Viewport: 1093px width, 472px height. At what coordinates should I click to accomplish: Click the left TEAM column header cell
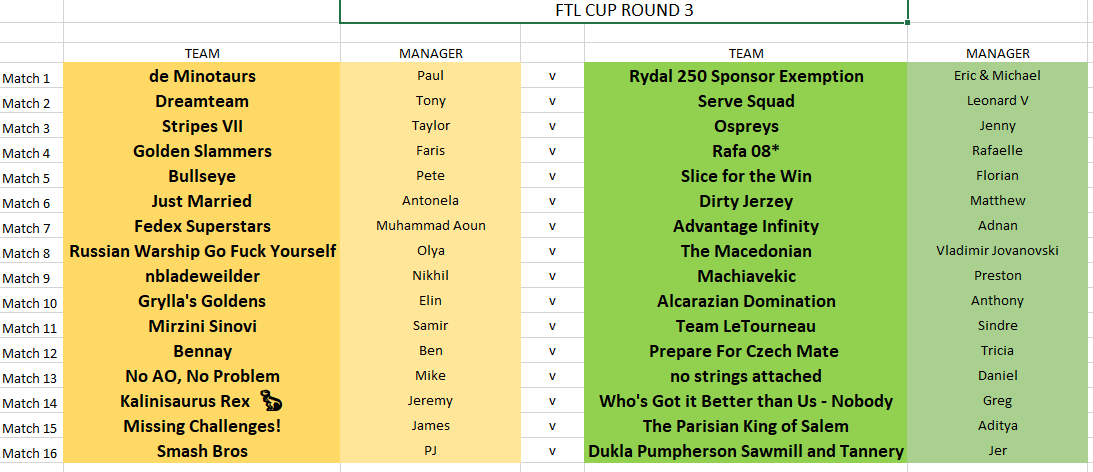click(202, 53)
